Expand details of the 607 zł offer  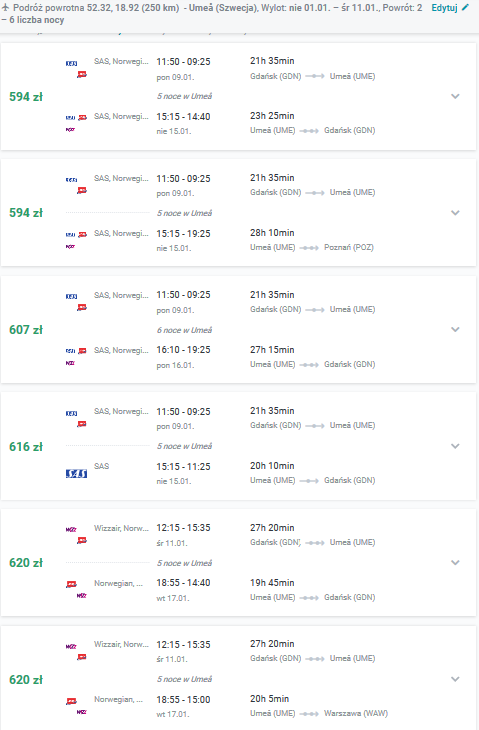(x=455, y=330)
